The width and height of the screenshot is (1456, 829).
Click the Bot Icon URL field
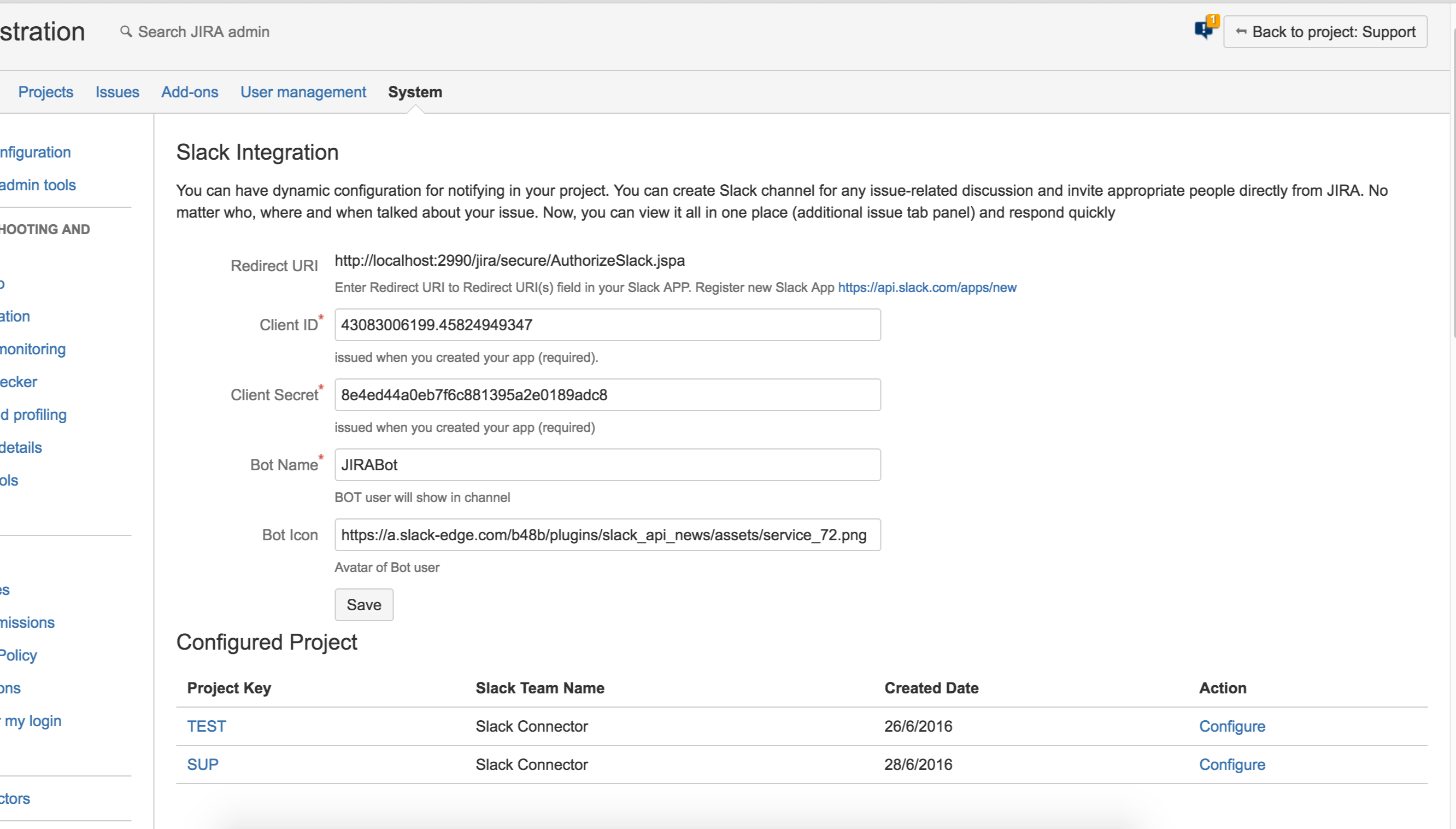(607, 535)
